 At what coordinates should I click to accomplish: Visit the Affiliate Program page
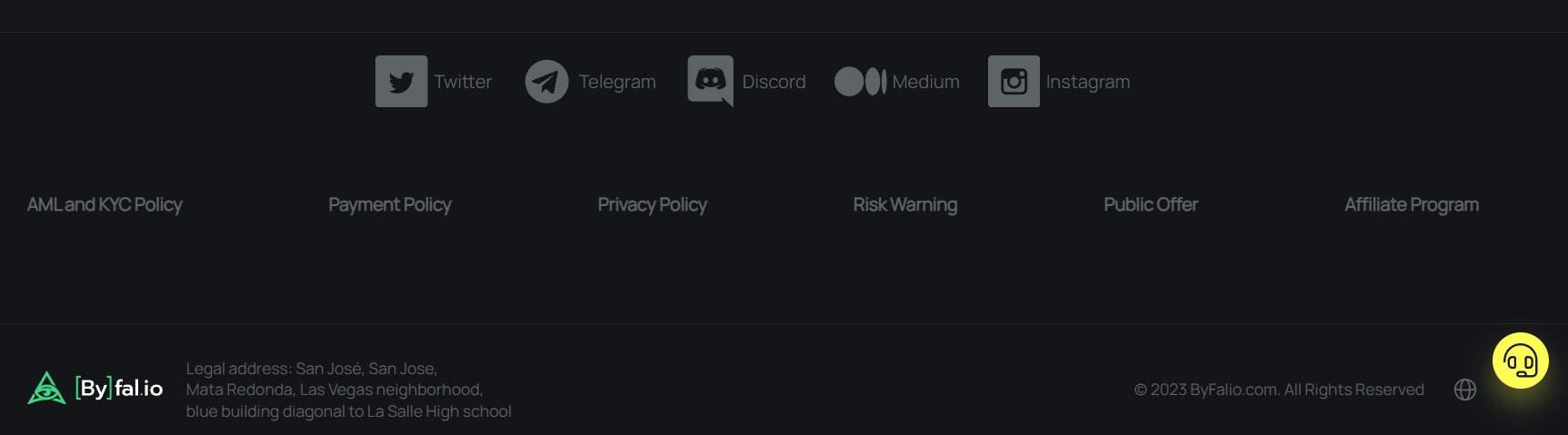coord(1411,205)
